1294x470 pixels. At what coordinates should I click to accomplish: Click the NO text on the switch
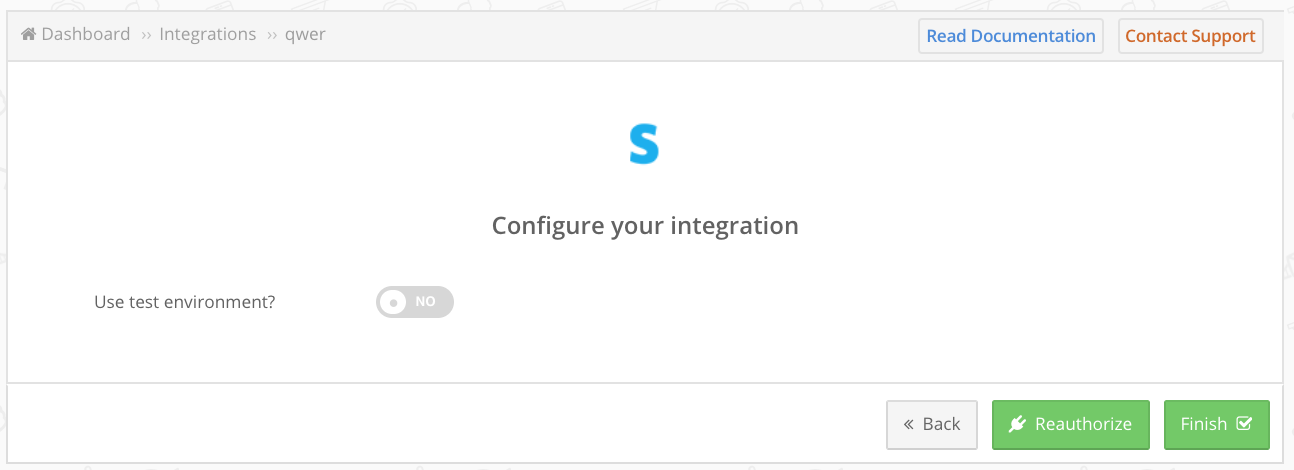click(426, 301)
